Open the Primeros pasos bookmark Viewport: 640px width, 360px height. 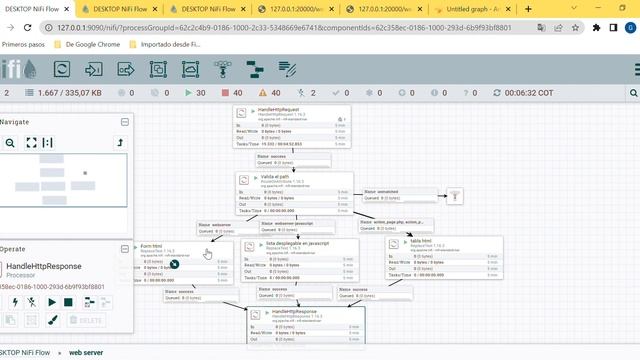[x=23, y=44]
